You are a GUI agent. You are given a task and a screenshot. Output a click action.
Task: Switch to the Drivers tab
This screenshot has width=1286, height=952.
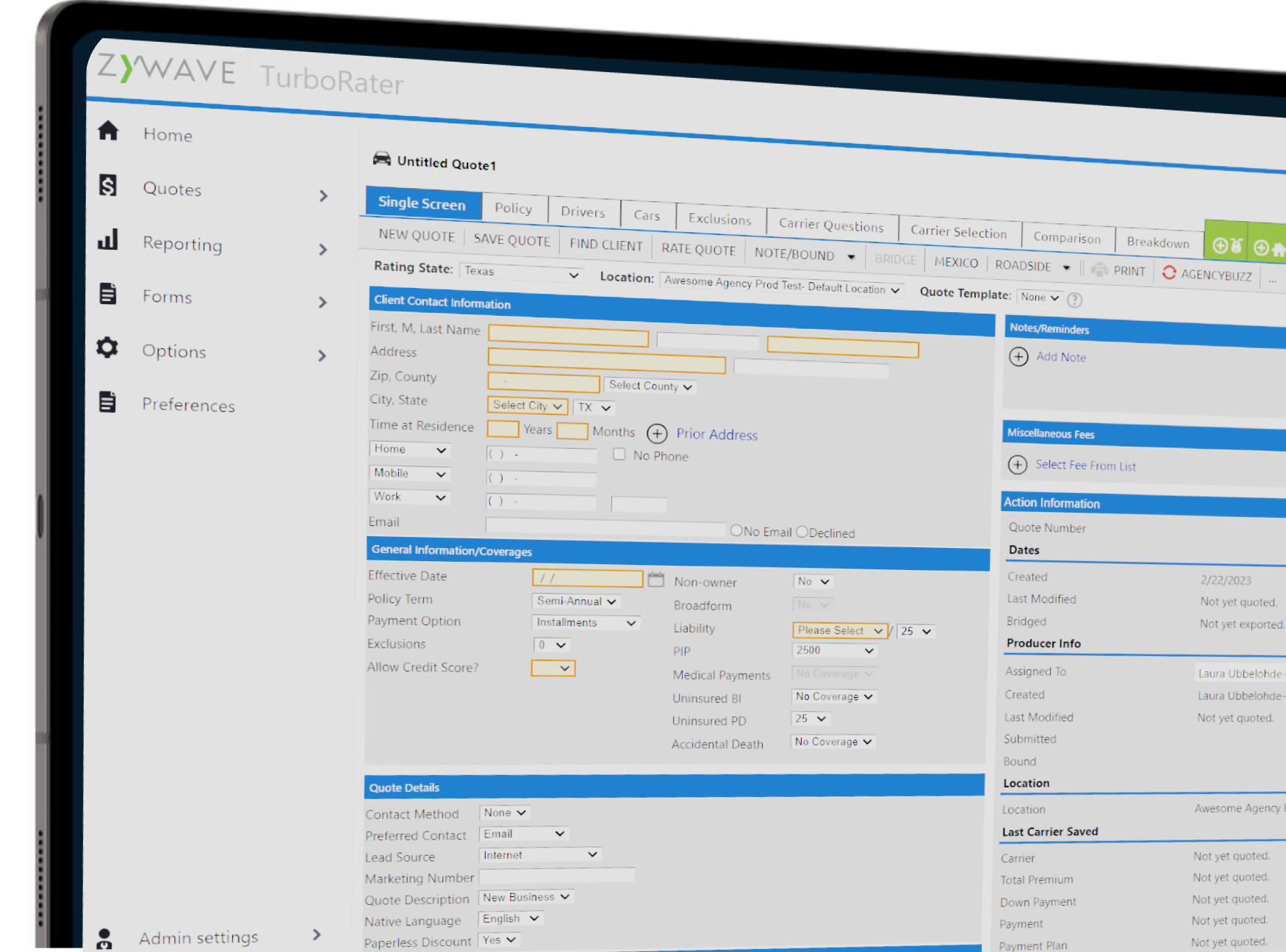tap(583, 212)
